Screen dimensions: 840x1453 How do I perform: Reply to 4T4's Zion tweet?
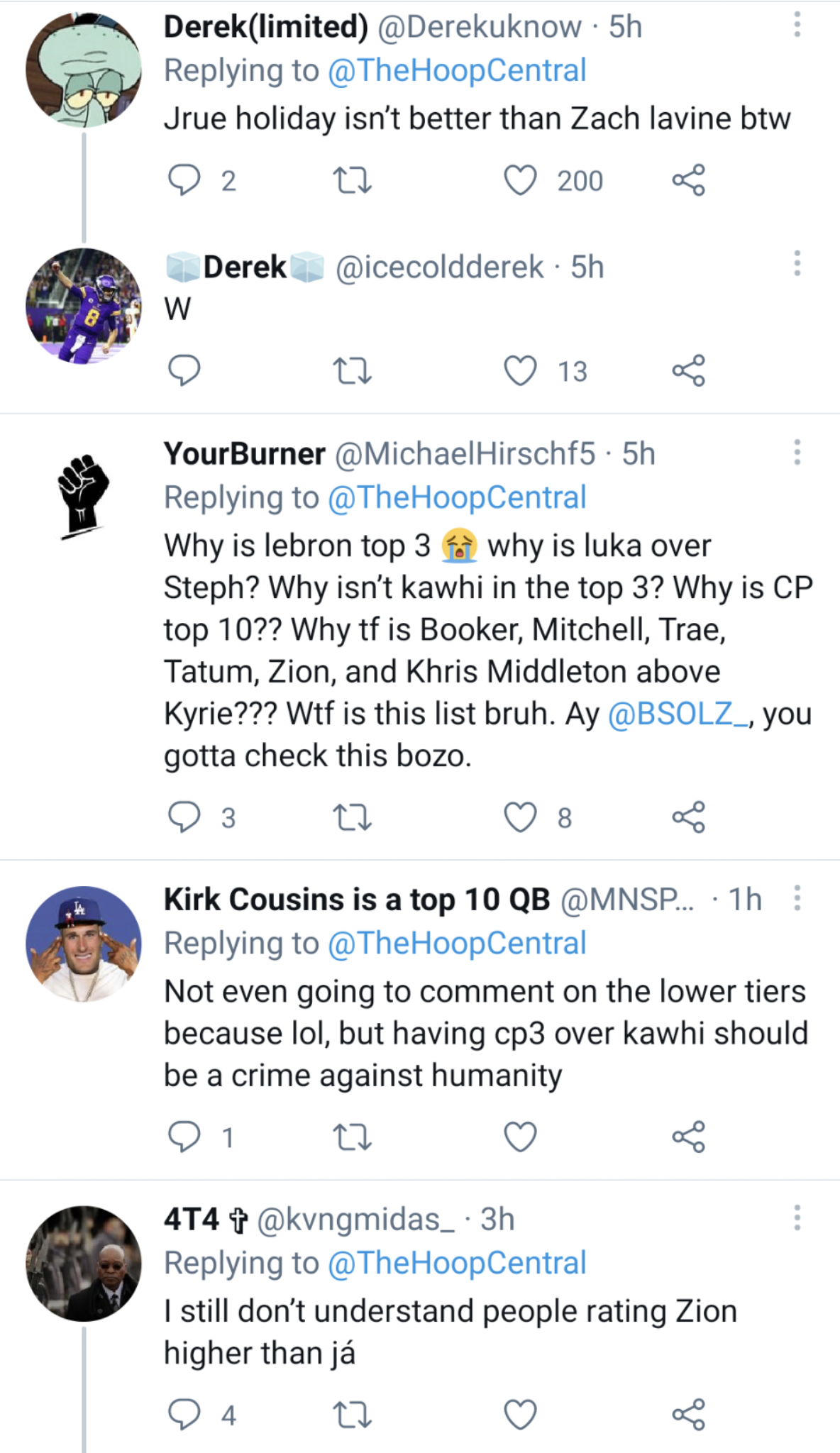coord(184,1415)
